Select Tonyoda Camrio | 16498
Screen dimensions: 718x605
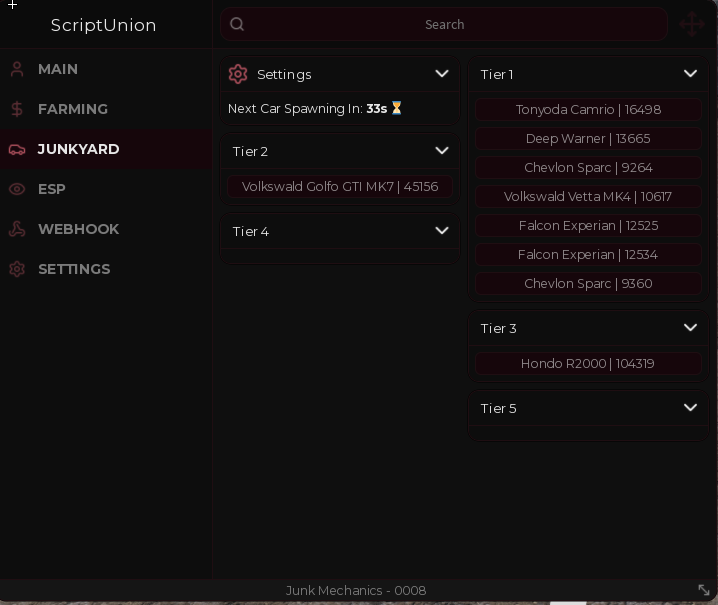[588, 109]
